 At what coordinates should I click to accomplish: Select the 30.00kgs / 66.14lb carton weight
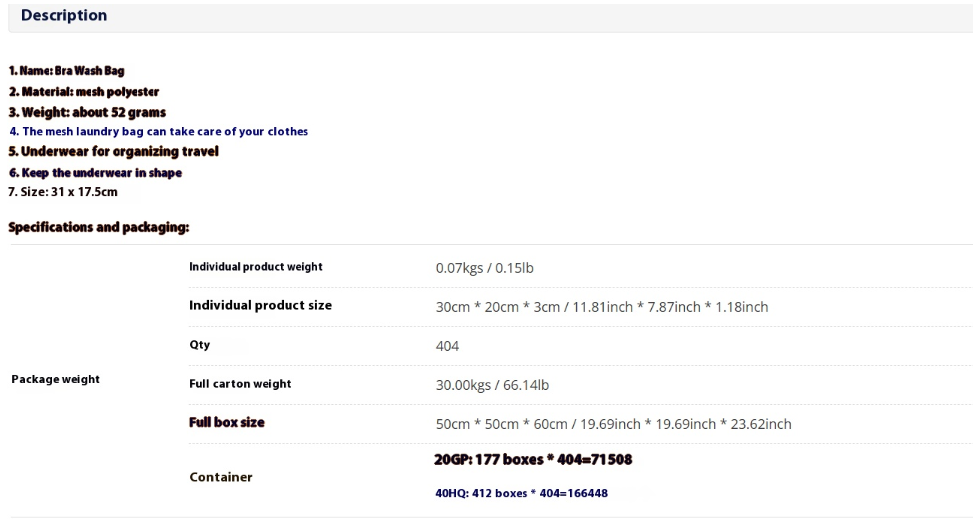[x=492, y=385]
